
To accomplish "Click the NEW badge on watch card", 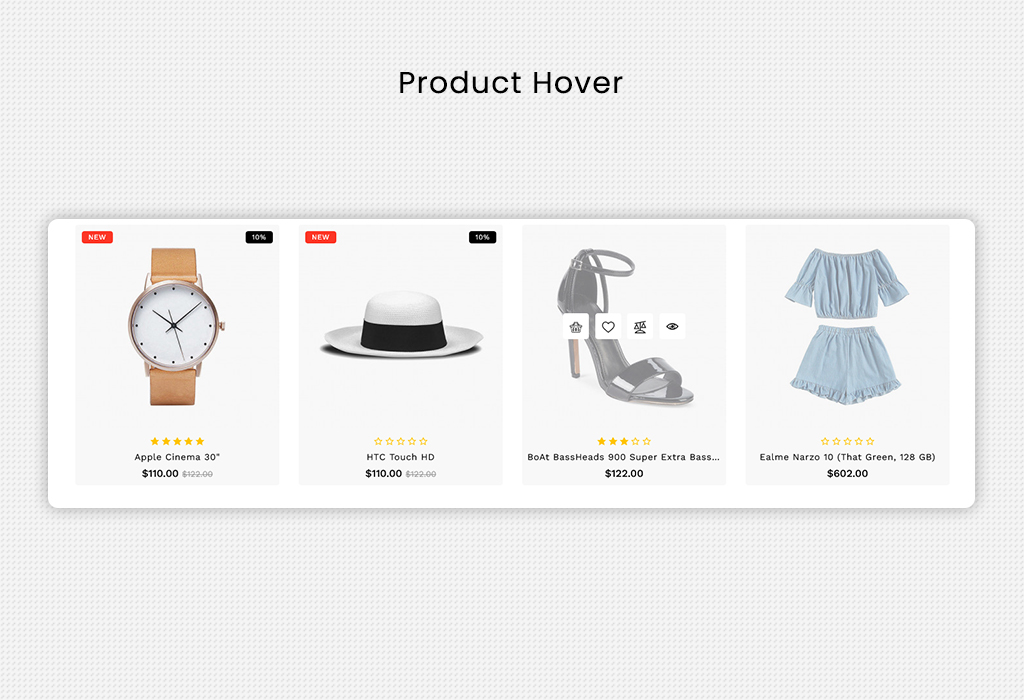I will tap(97, 237).
